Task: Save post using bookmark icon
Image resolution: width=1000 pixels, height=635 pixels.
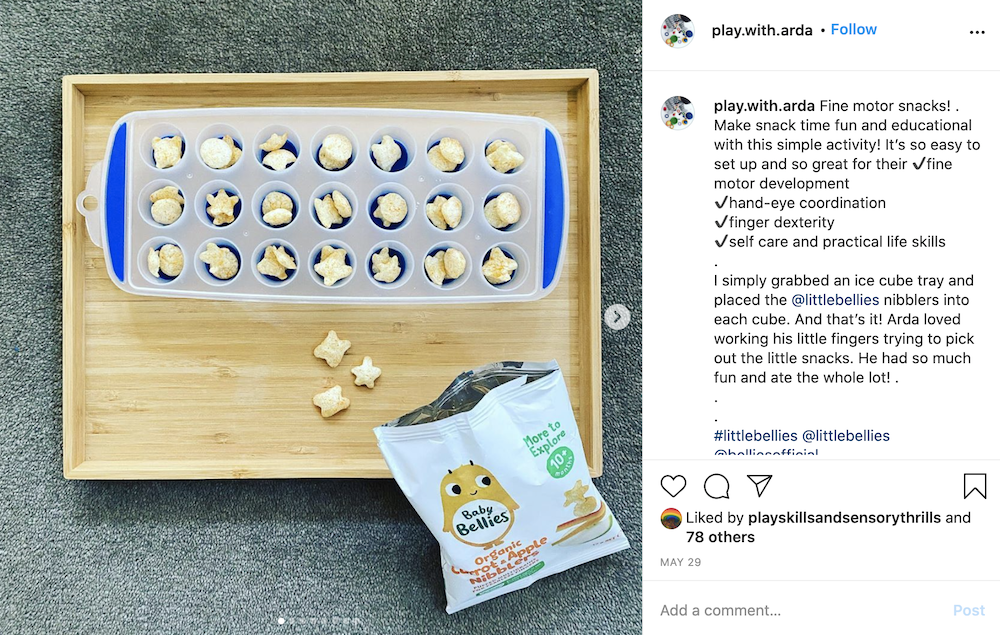Action: point(974,486)
